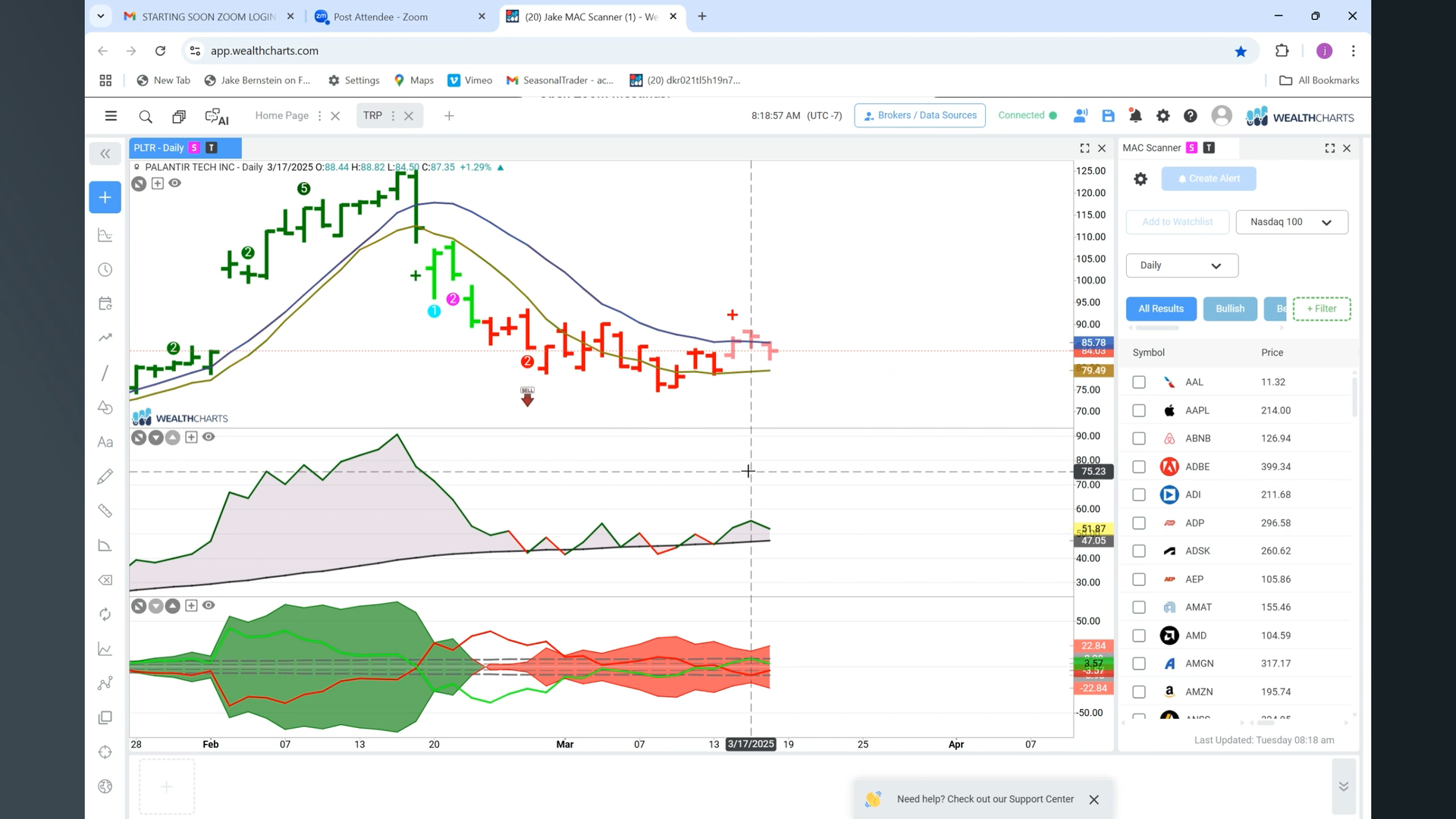Show All Results filter tab

click(1161, 309)
